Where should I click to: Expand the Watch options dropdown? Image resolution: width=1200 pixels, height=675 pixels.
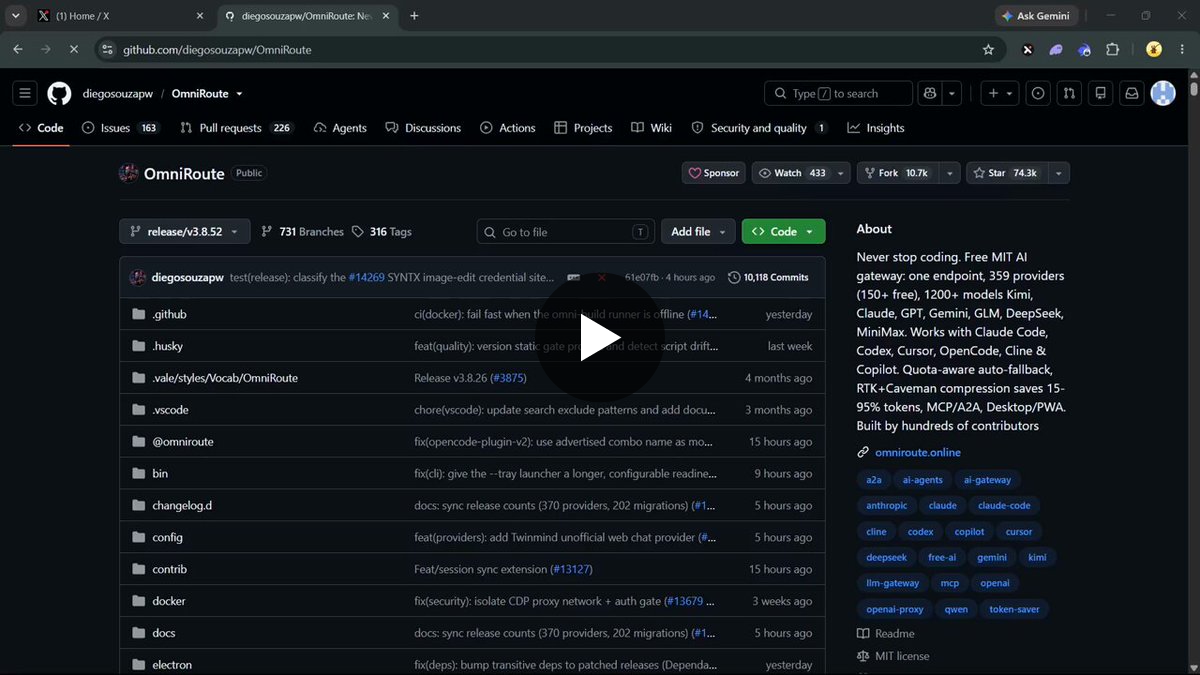point(841,173)
